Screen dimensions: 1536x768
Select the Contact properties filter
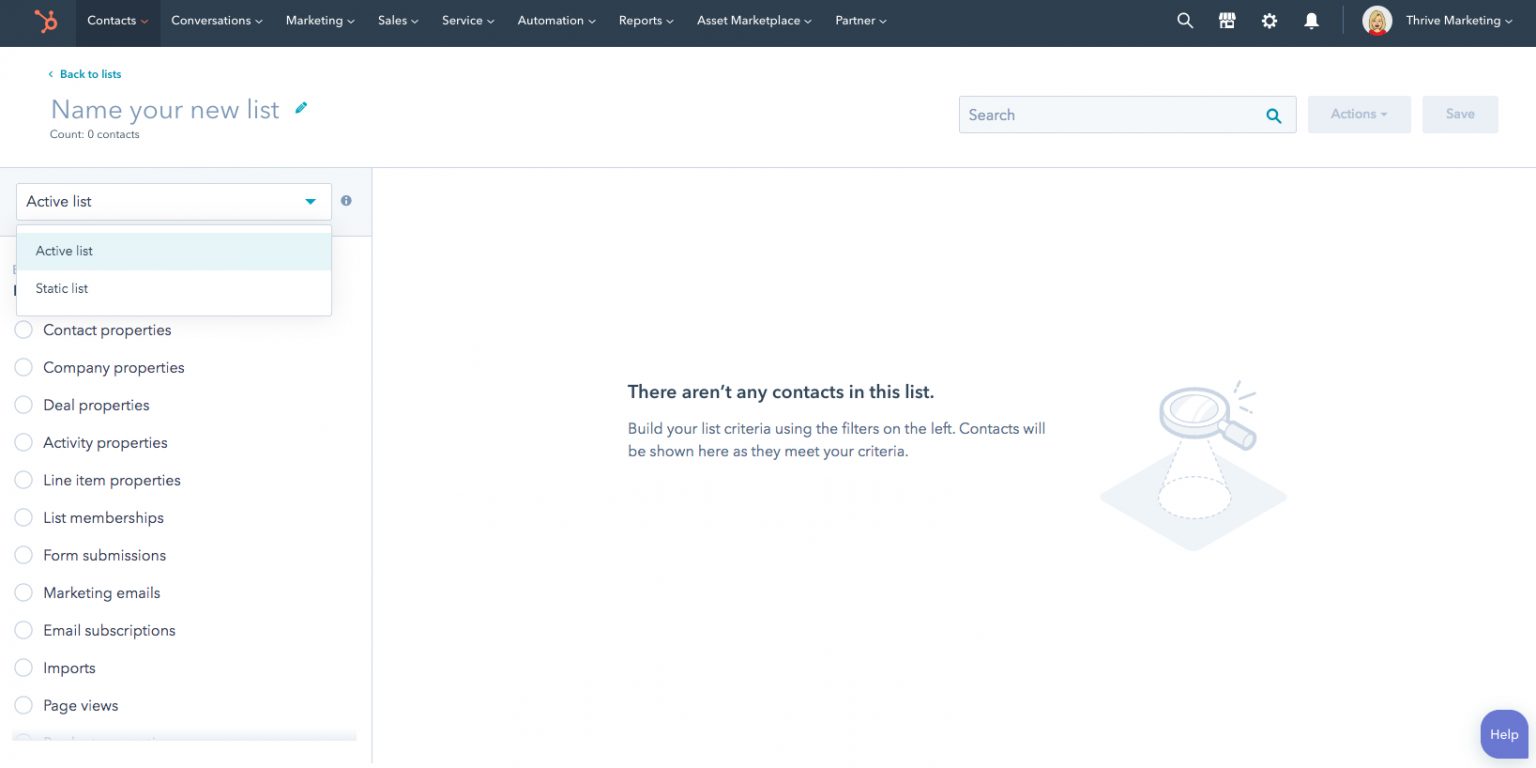click(107, 330)
